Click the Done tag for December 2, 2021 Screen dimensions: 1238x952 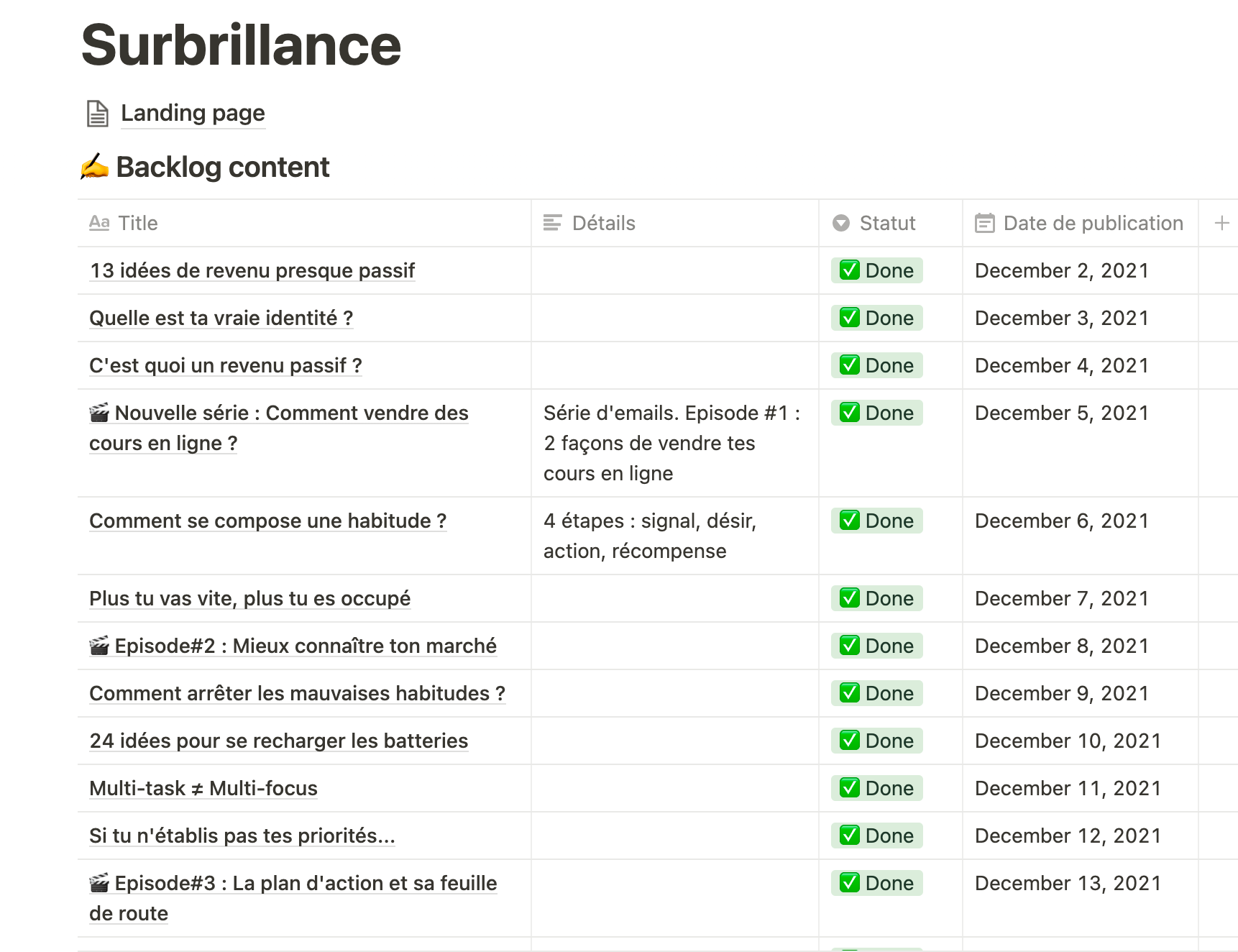coord(876,270)
